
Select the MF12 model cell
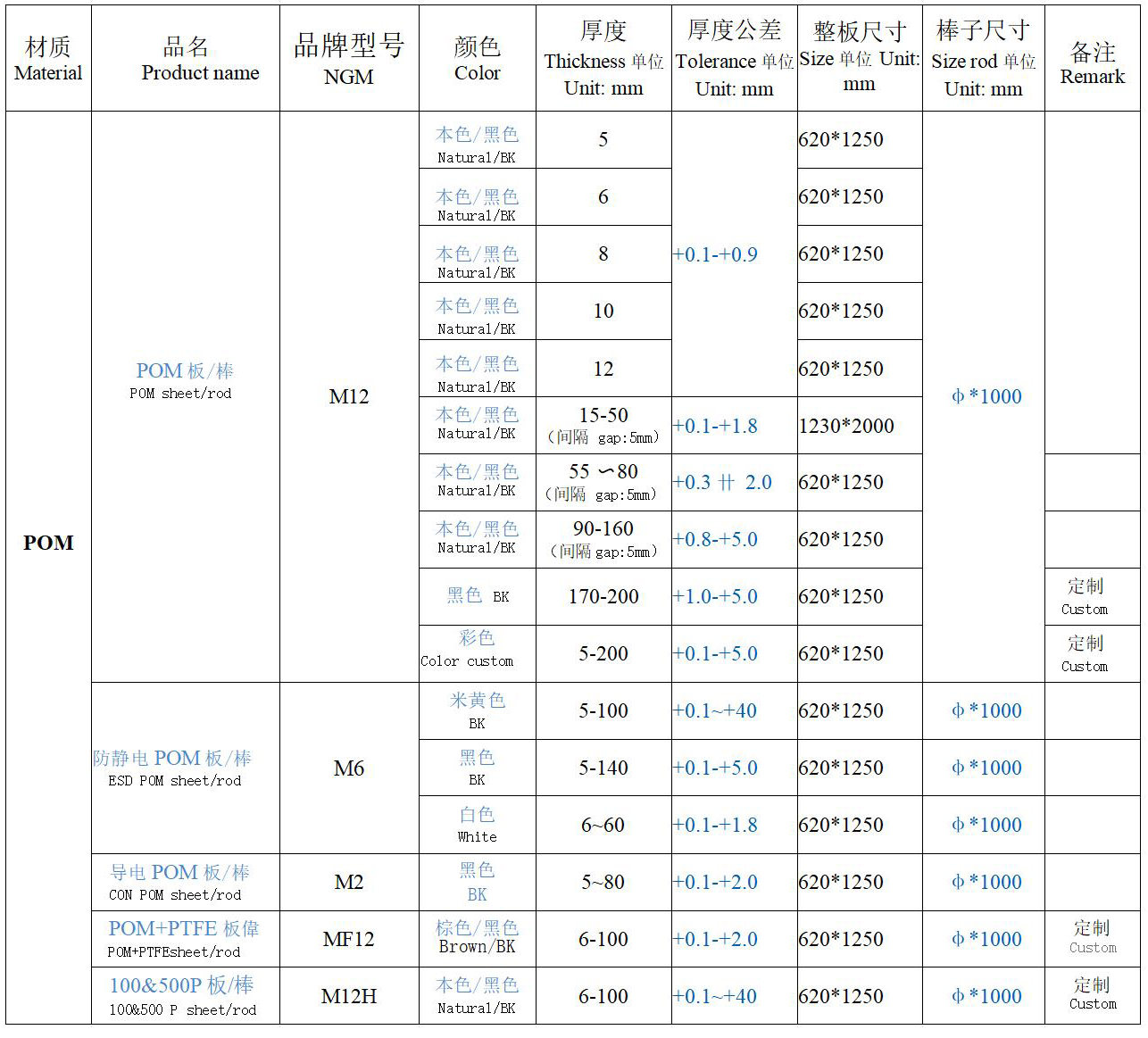pyautogui.click(x=349, y=939)
